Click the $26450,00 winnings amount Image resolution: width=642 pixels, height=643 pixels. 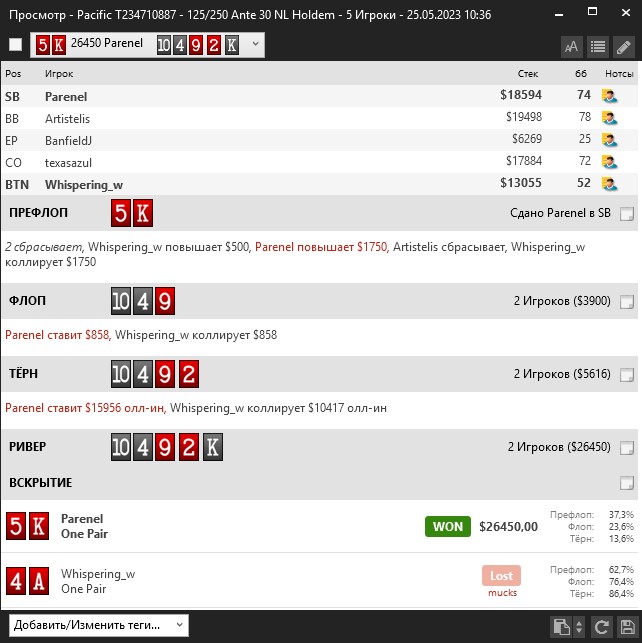(508, 527)
